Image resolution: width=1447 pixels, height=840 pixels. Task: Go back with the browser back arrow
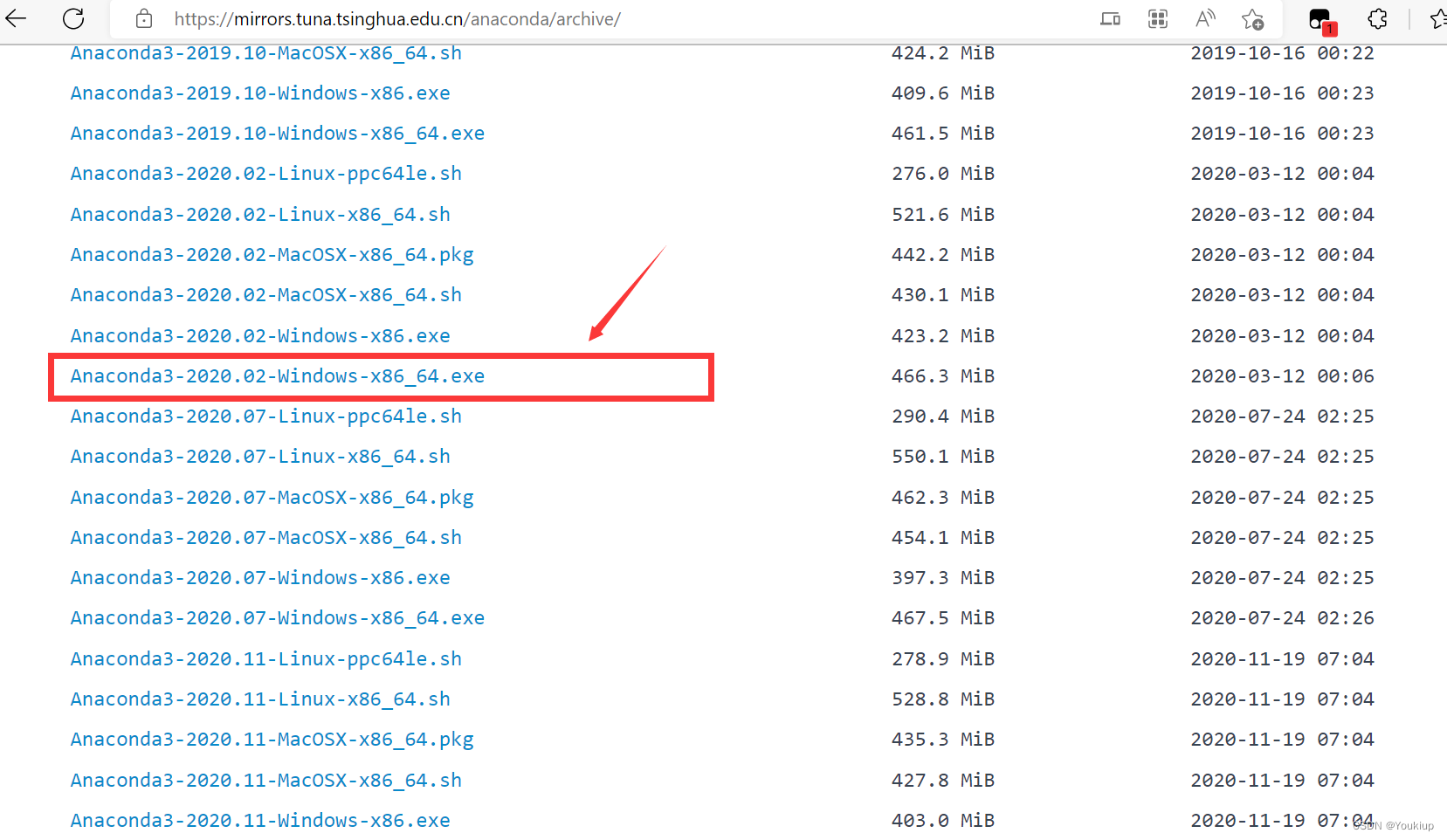pos(16,18)
